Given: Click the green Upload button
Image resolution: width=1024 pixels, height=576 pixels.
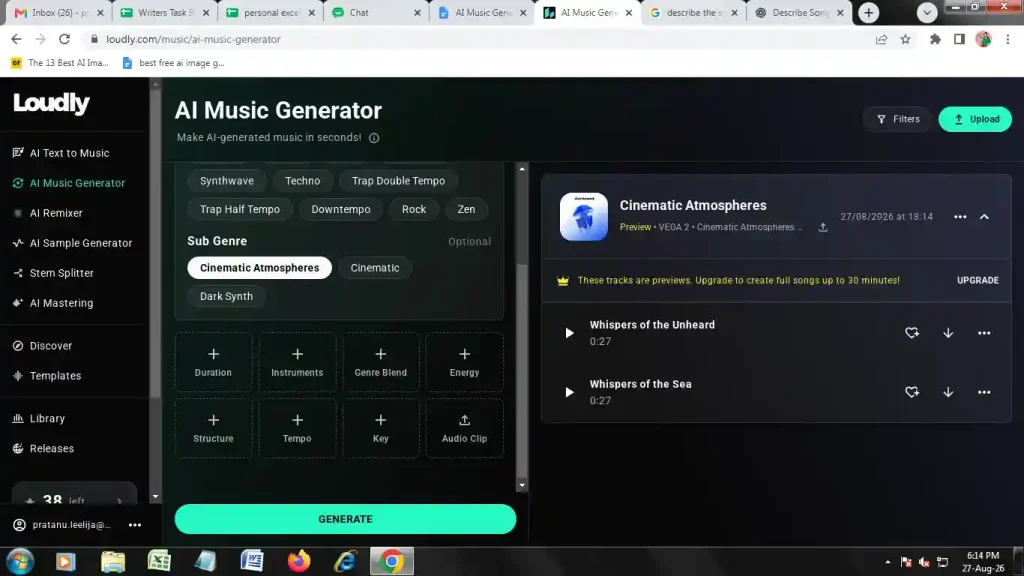Looking at the screenshot, I should coord(975,119).
